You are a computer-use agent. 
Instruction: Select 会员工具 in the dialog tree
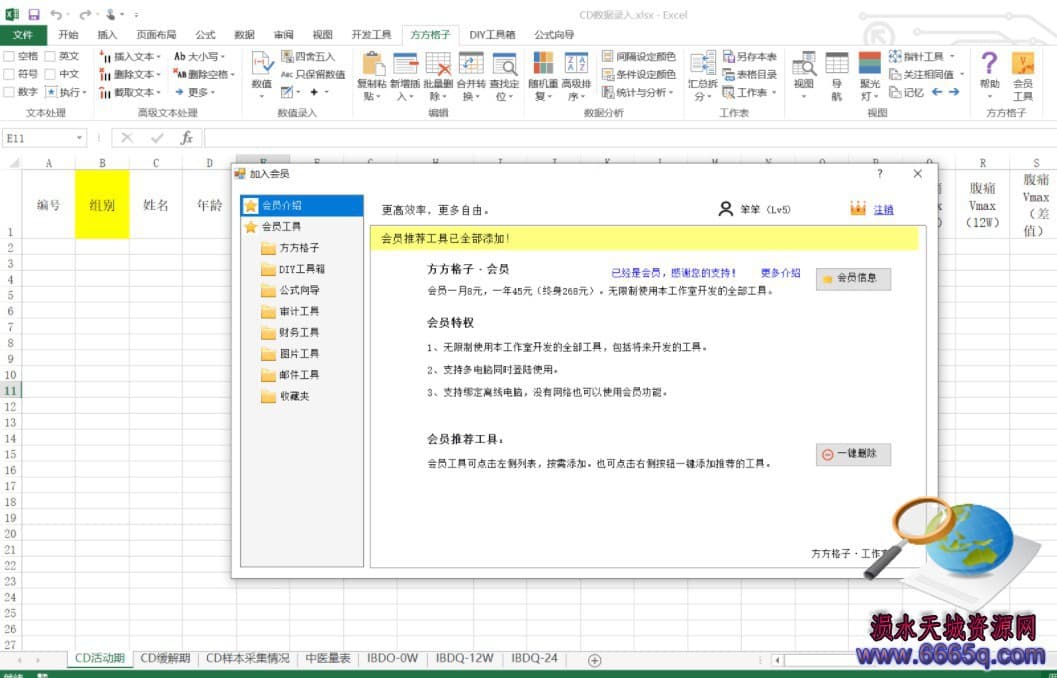click(x=281, y=227)
